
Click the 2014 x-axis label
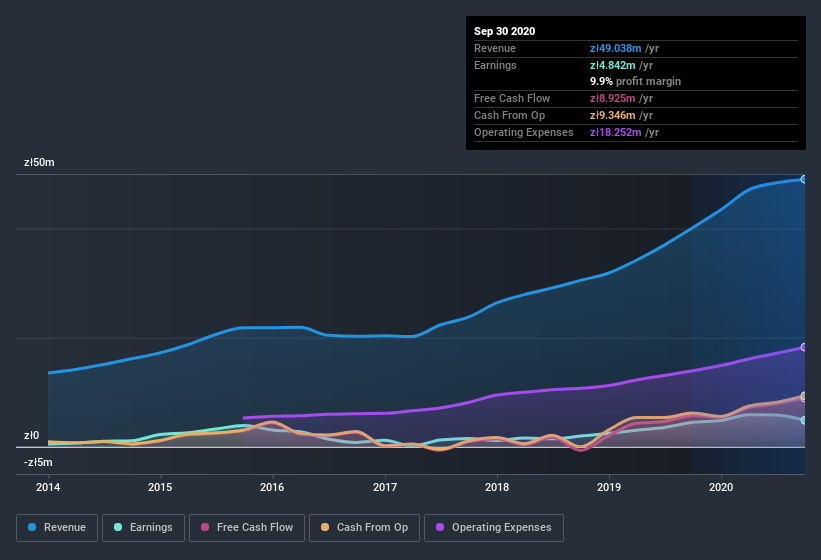click(48, 488)
